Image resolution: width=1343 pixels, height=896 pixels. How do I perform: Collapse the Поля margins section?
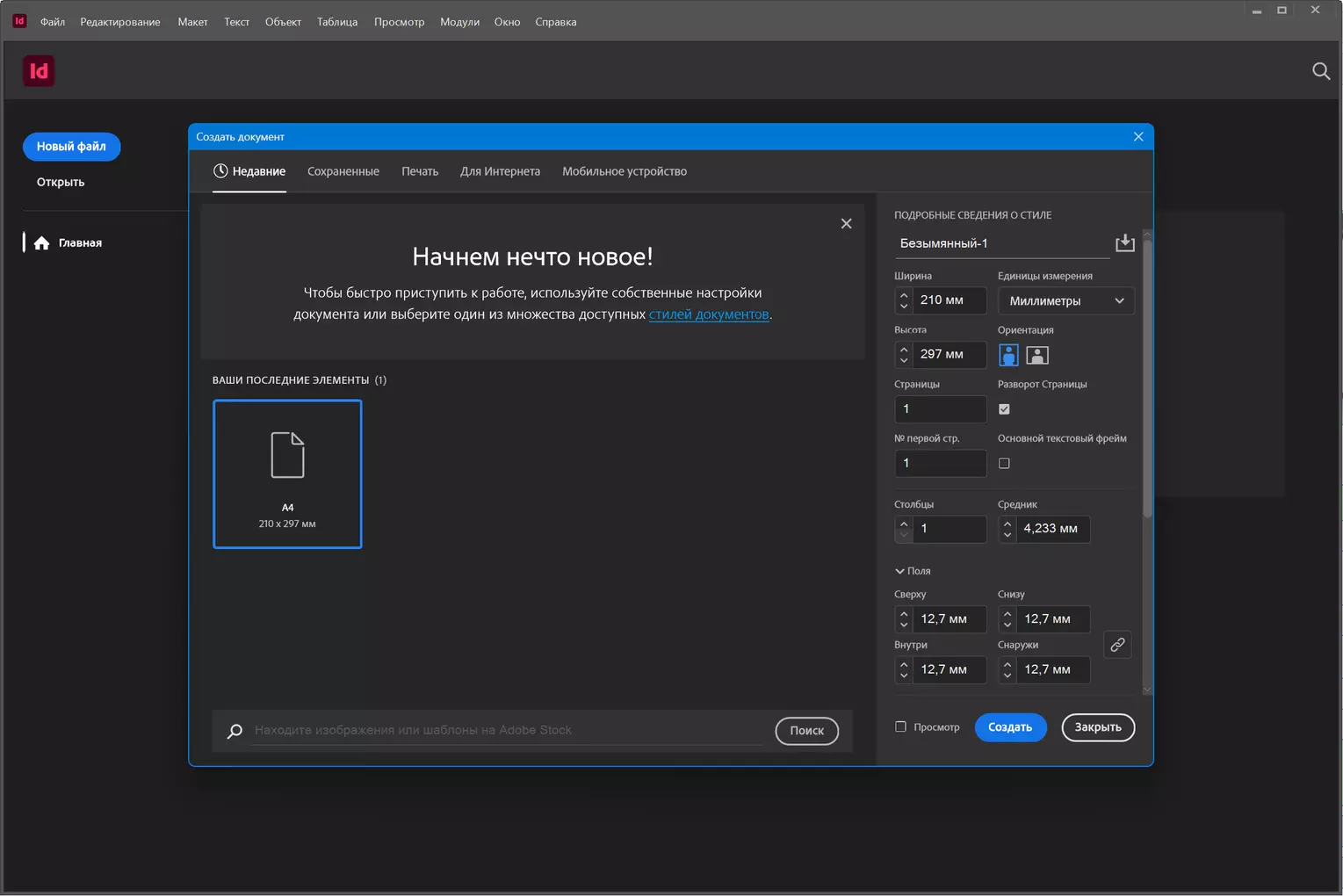point(913,571)
